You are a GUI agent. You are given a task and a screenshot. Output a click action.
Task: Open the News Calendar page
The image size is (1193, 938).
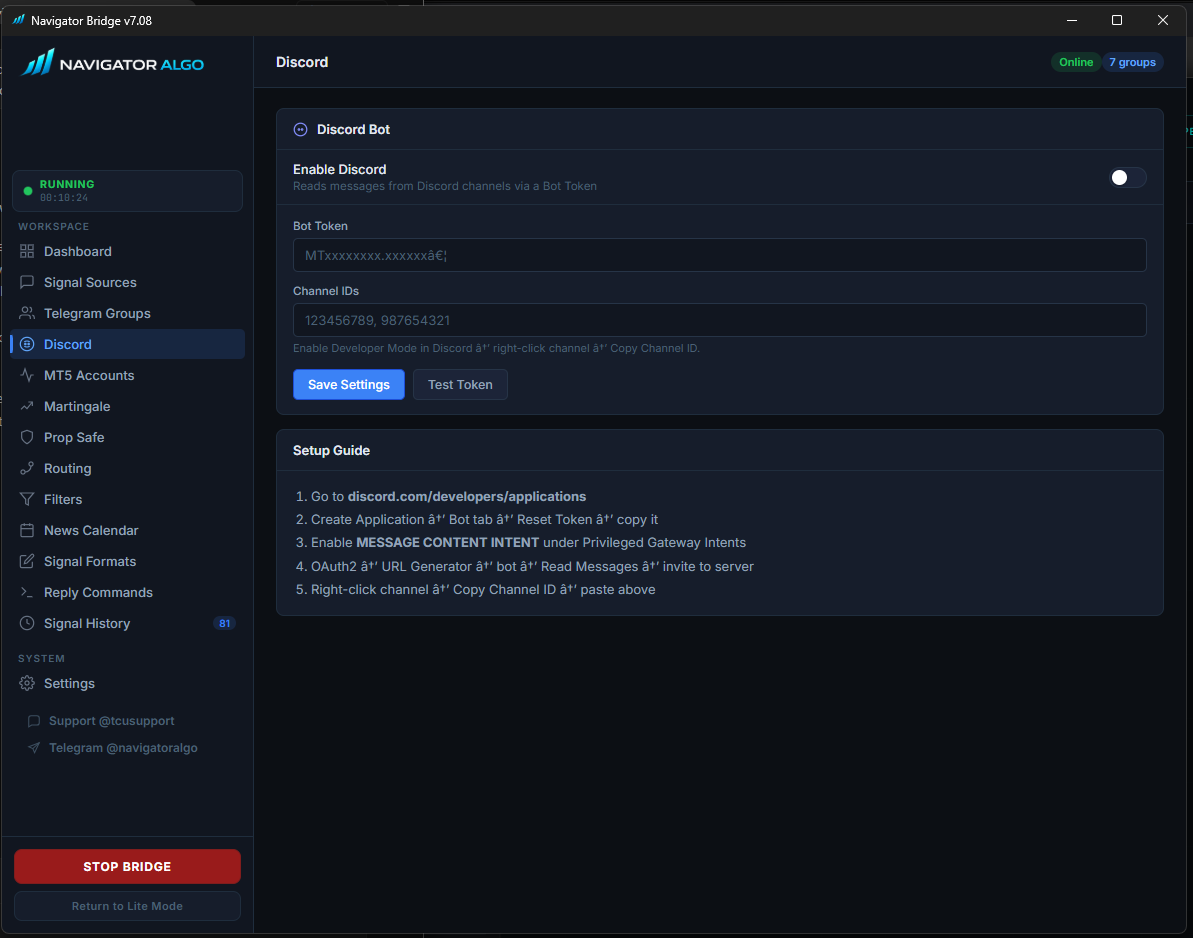pos(91,530)
